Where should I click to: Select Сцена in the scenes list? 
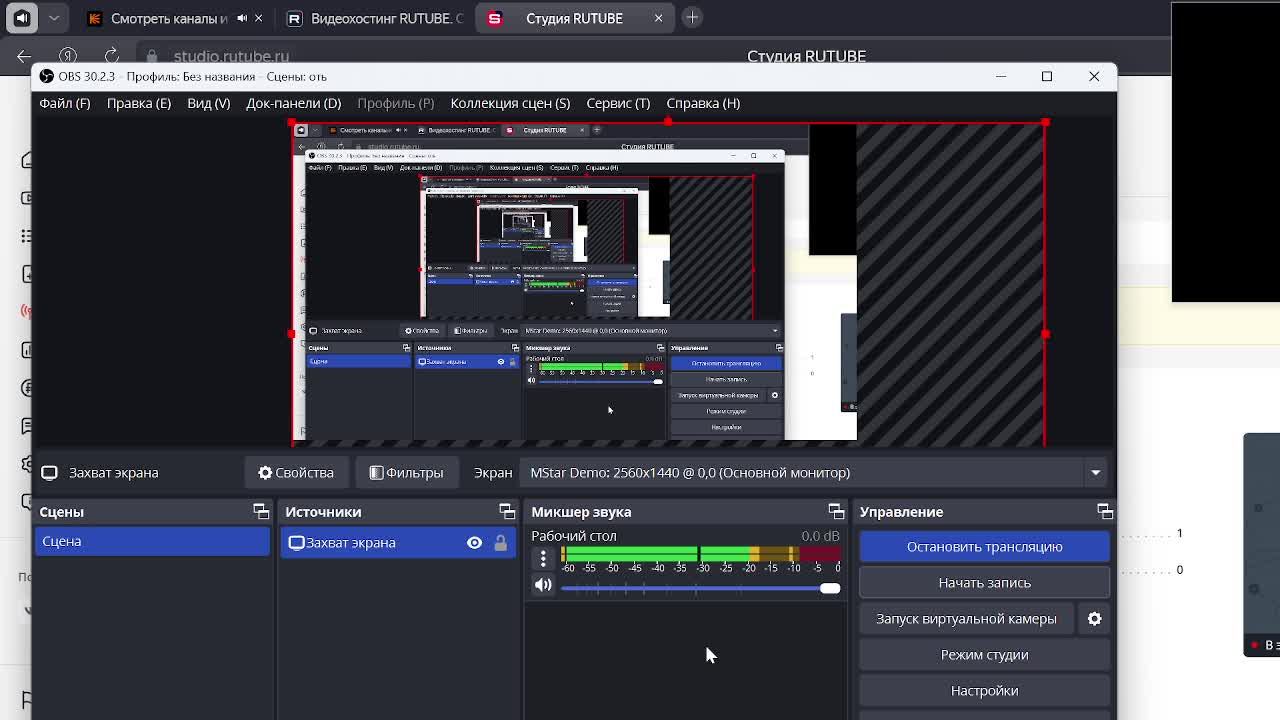coord(152,541)
